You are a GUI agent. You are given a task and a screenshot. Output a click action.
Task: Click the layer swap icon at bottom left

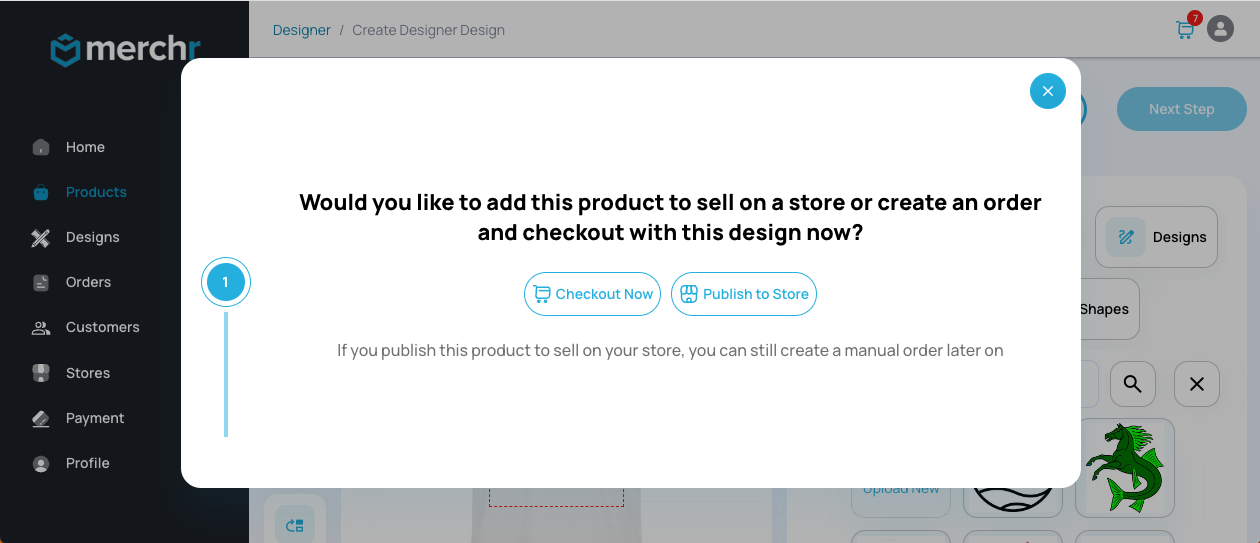click(x=295, y=525)
